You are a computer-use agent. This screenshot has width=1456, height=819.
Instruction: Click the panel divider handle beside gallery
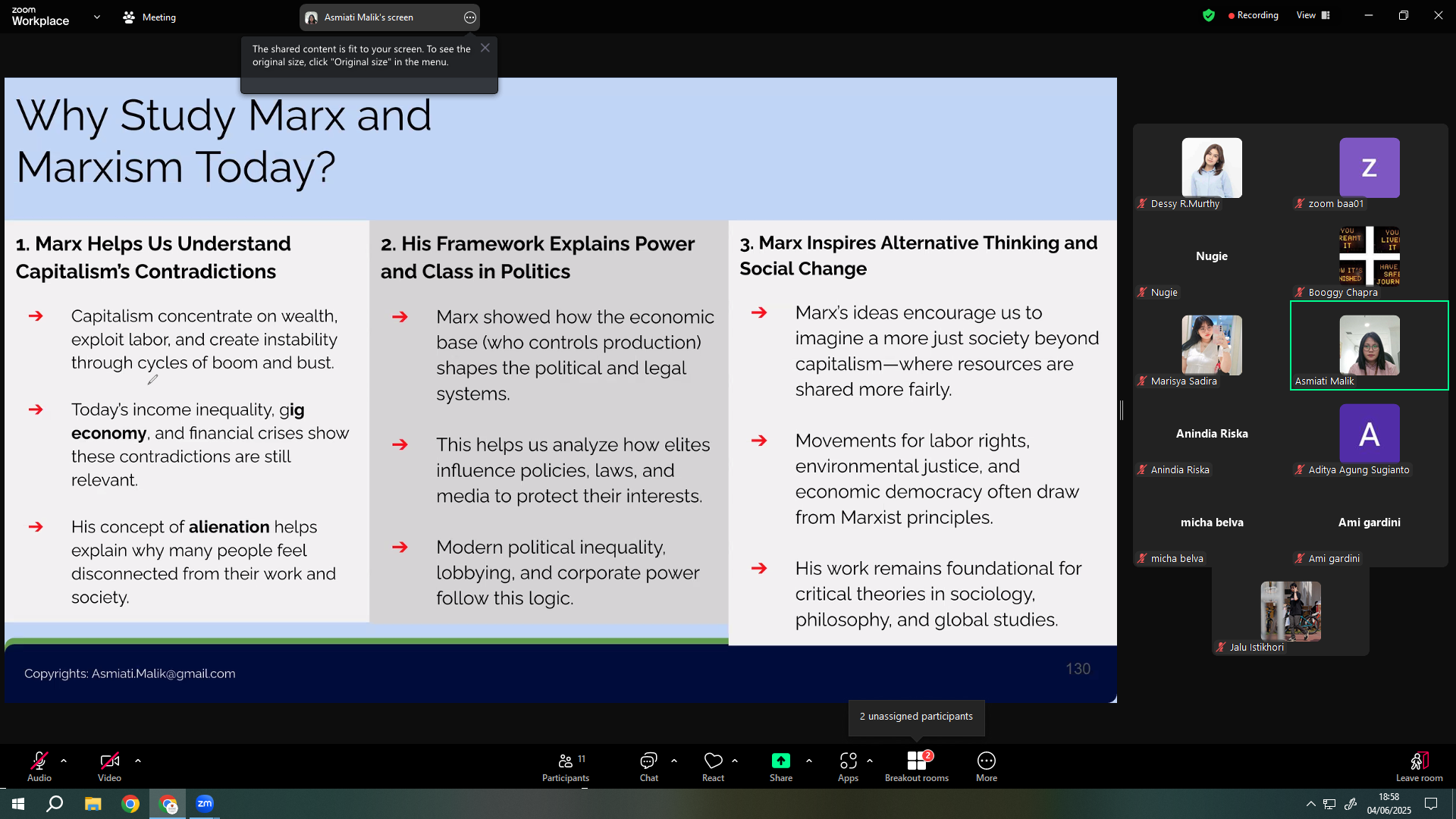[1122, 410]
